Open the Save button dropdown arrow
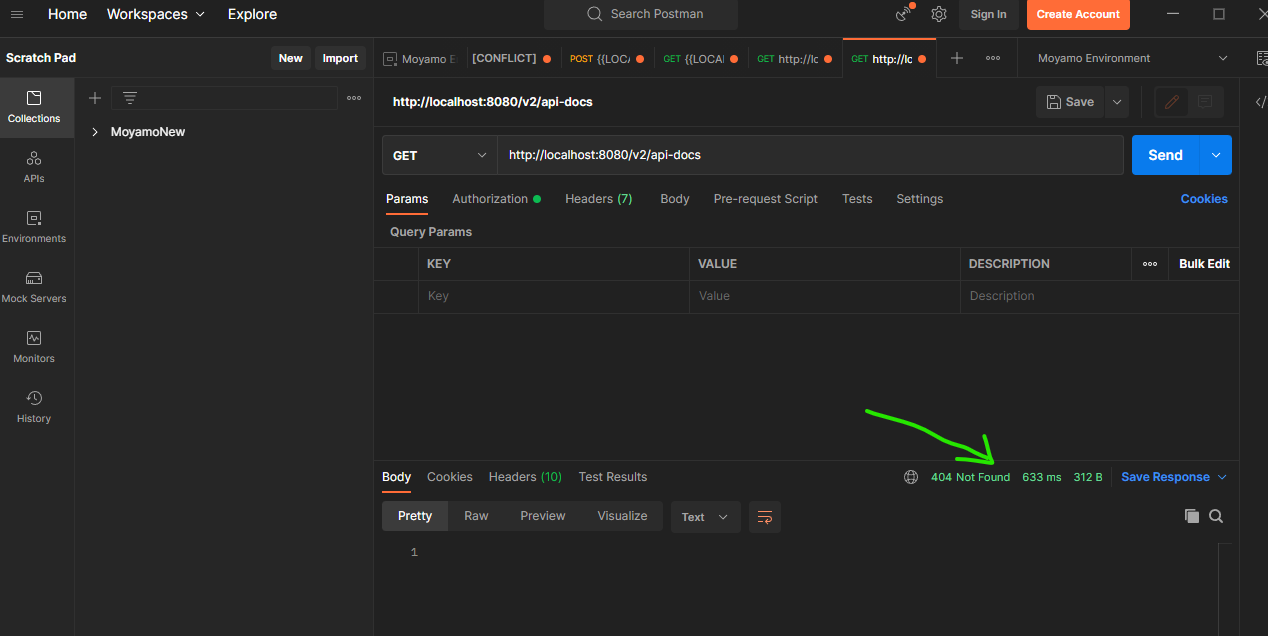 (1117, 102)
